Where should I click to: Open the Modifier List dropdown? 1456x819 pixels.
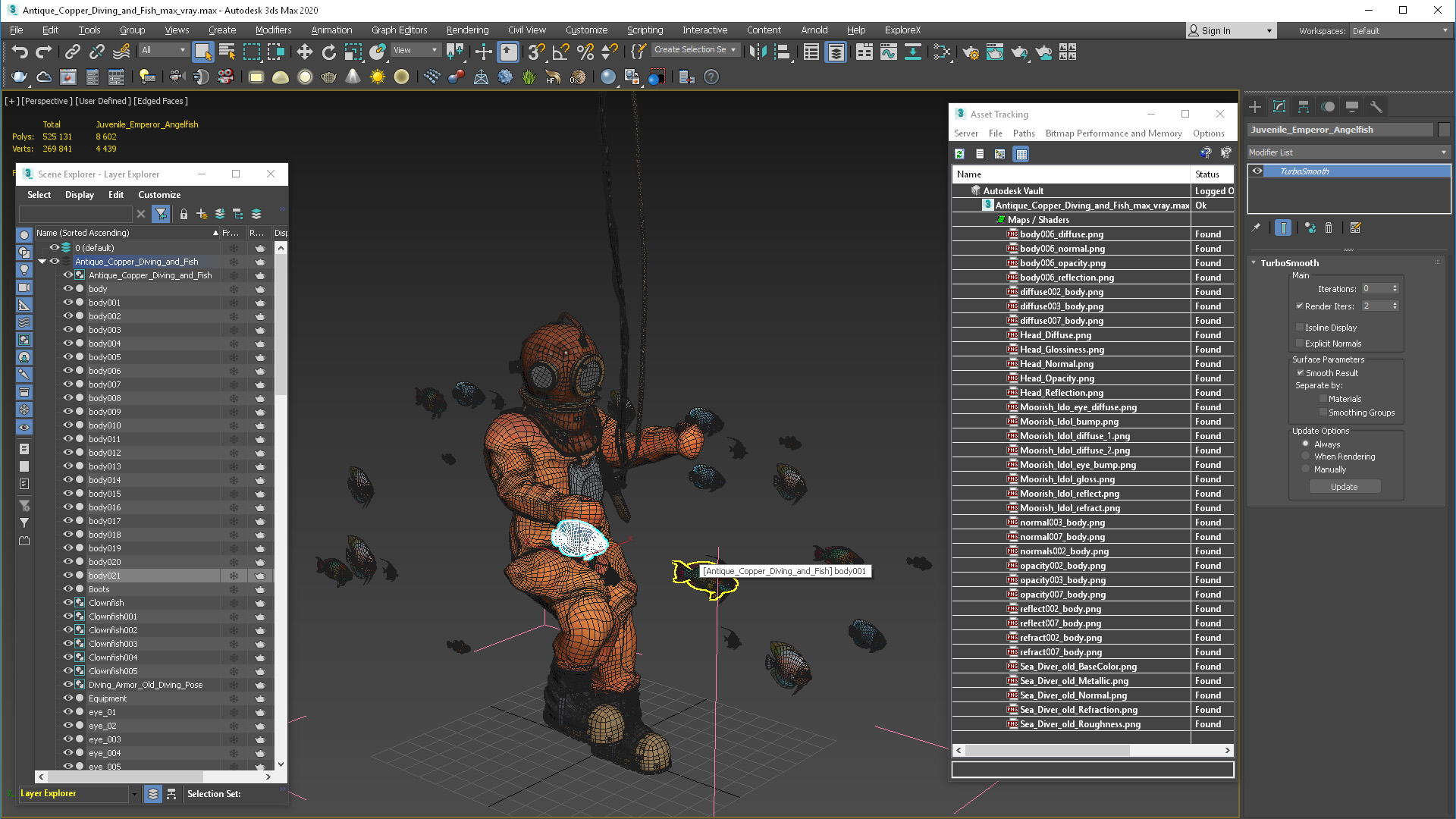[x=1348, y=152]
